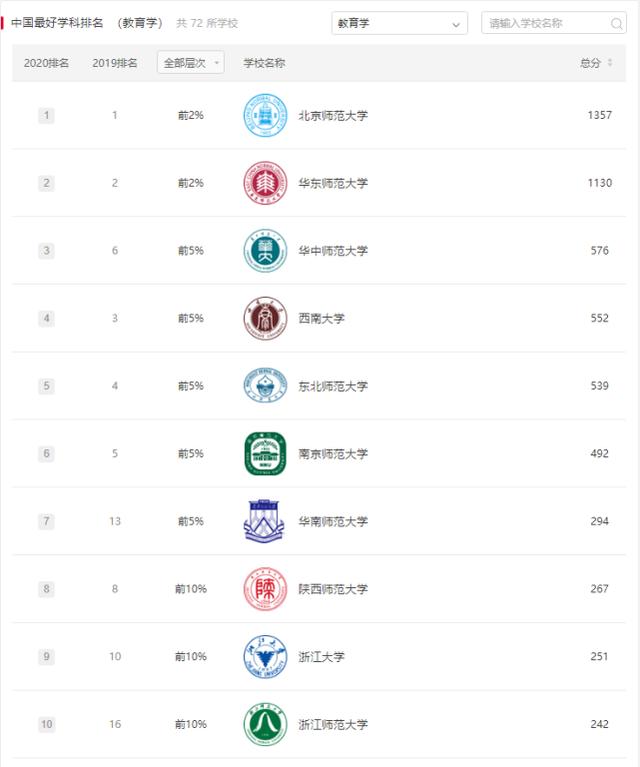Open the Shaanxi Normal University red emblem
Image resolution: width=640 pixels, height=767 pixels.
[x=265, y=589]
